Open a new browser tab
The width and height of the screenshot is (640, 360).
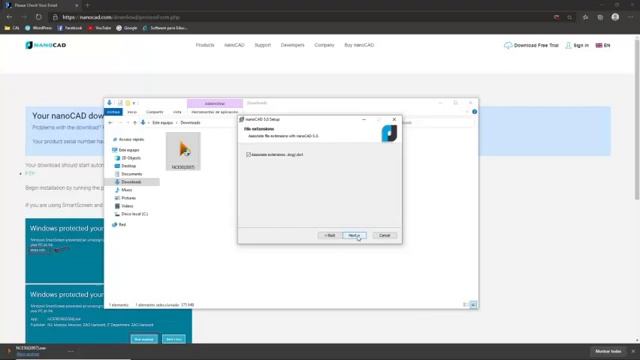[x=87, y=5]
